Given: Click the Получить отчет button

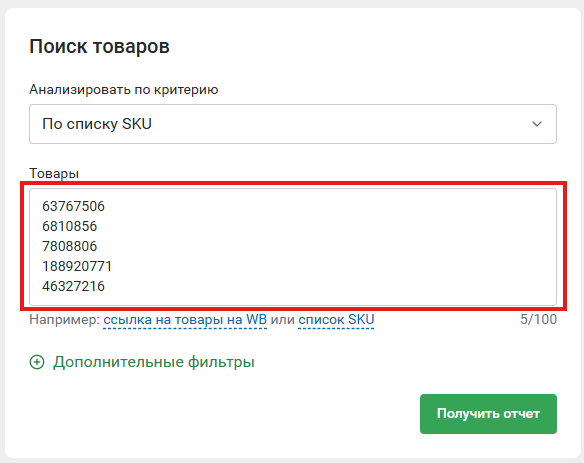Looking at the screenshot, I should 488,413.
